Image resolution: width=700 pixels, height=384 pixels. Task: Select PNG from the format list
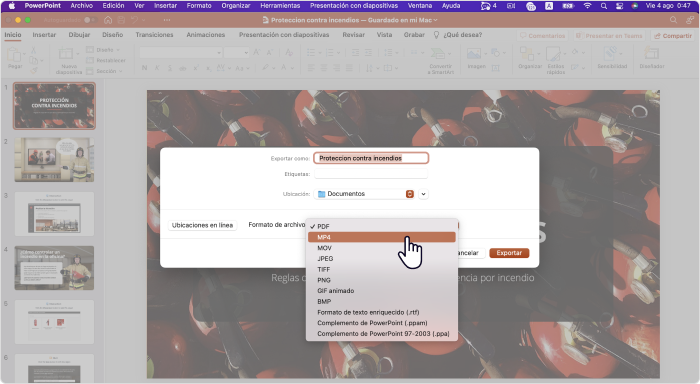click(382, 280)
